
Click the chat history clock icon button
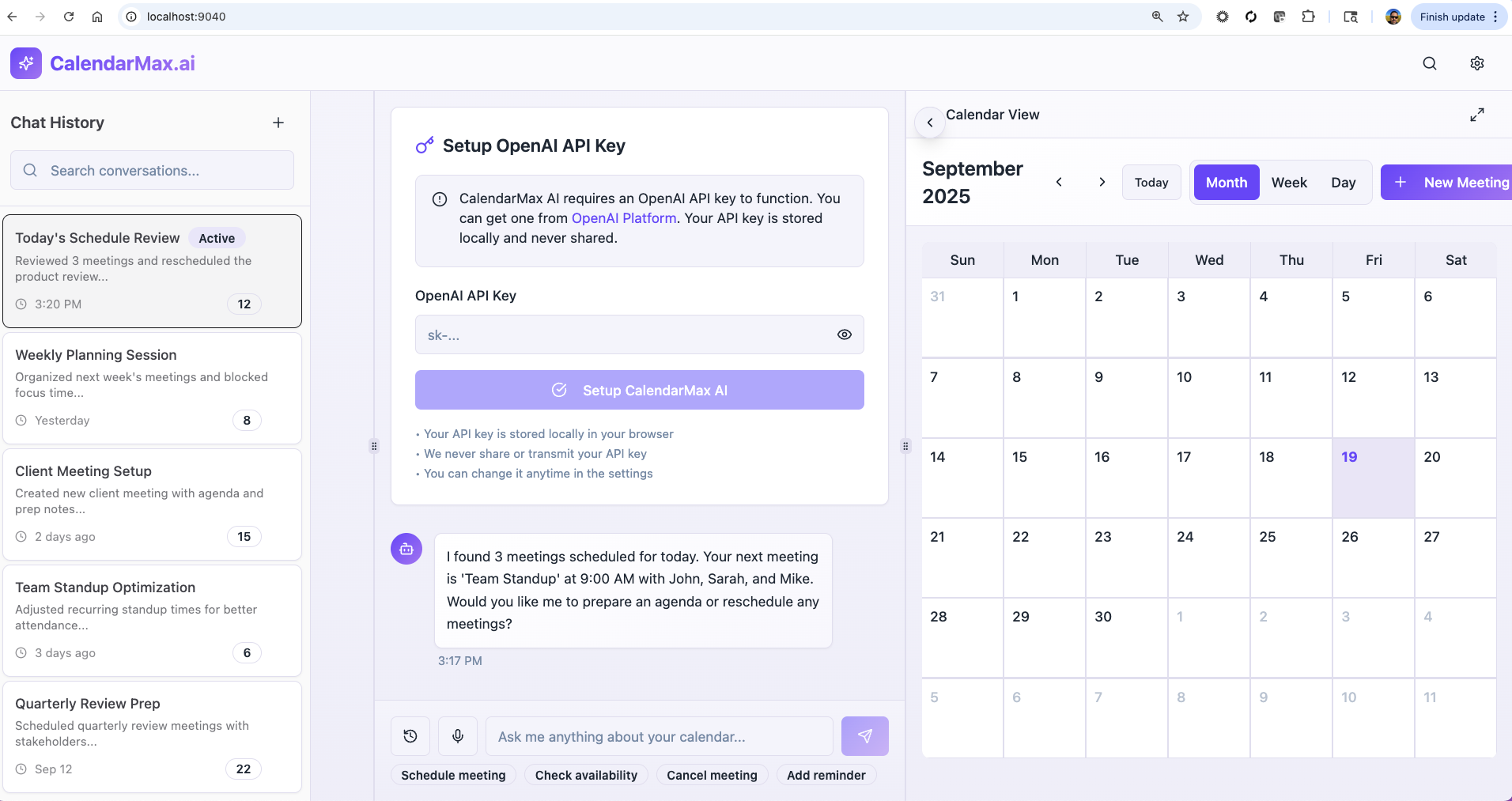pyautogui.click(x=410, y=736)
